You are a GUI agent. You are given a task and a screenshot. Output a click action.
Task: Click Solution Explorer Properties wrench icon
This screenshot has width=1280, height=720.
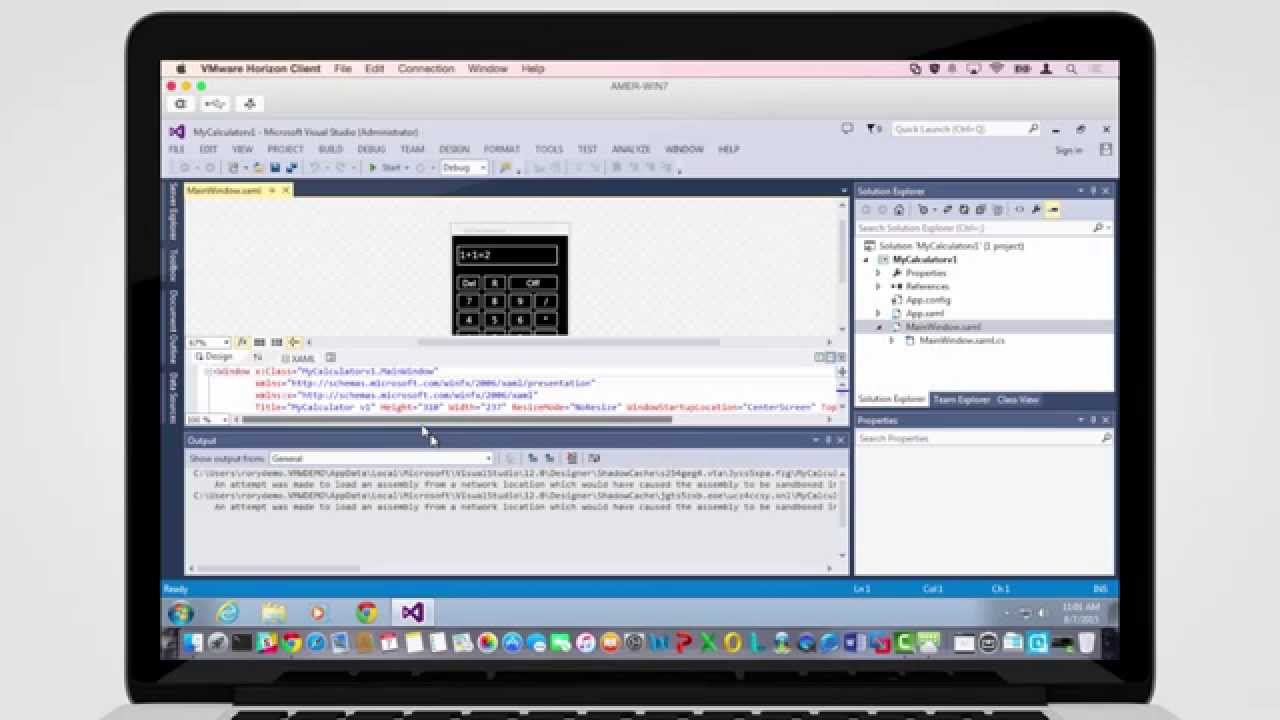(1036, 210)
